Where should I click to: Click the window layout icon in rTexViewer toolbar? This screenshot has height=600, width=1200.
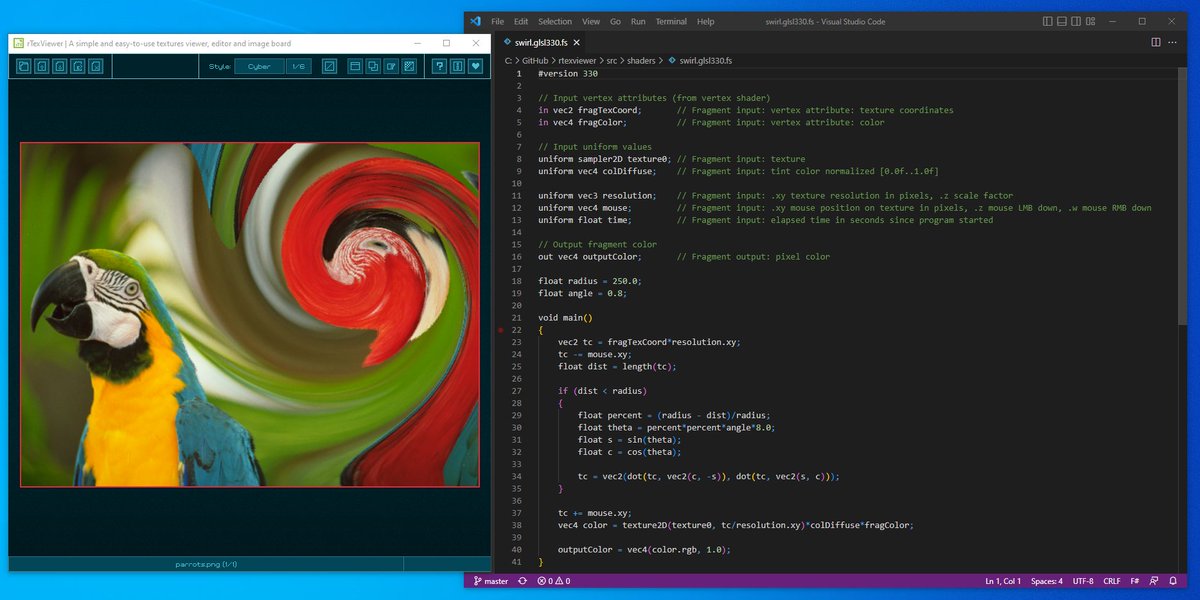(354, 66)
